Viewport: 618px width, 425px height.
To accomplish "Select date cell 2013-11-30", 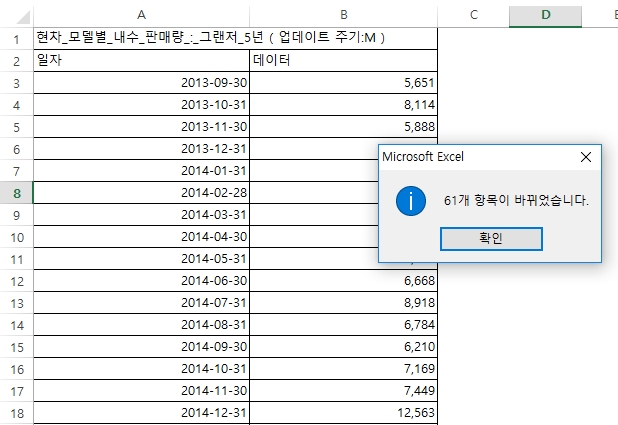I will point(141,127).
